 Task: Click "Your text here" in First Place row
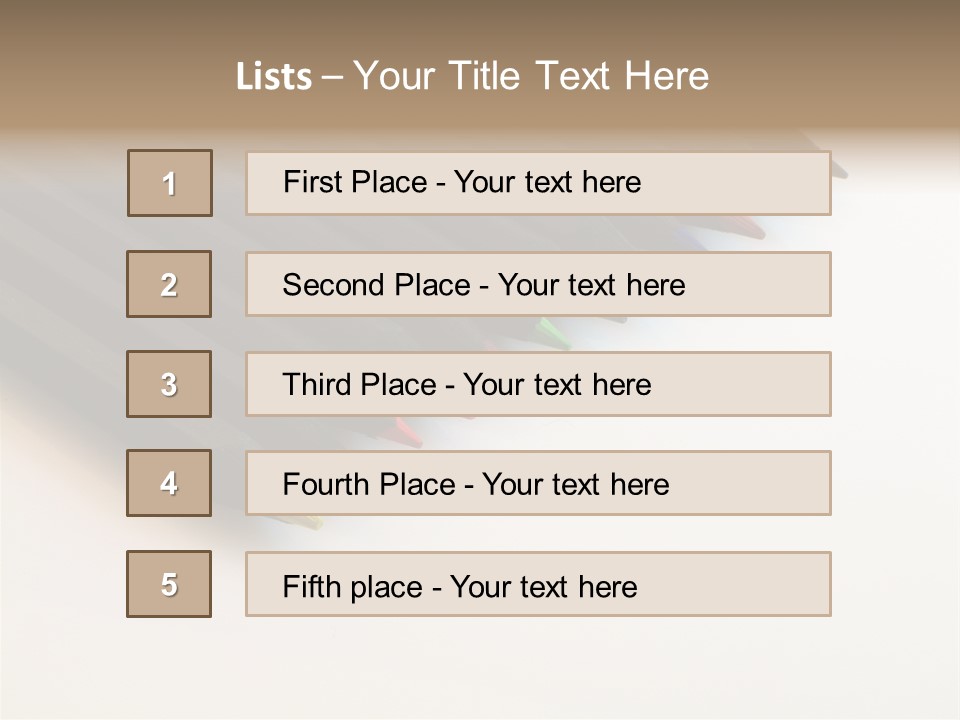coord(547,182)
